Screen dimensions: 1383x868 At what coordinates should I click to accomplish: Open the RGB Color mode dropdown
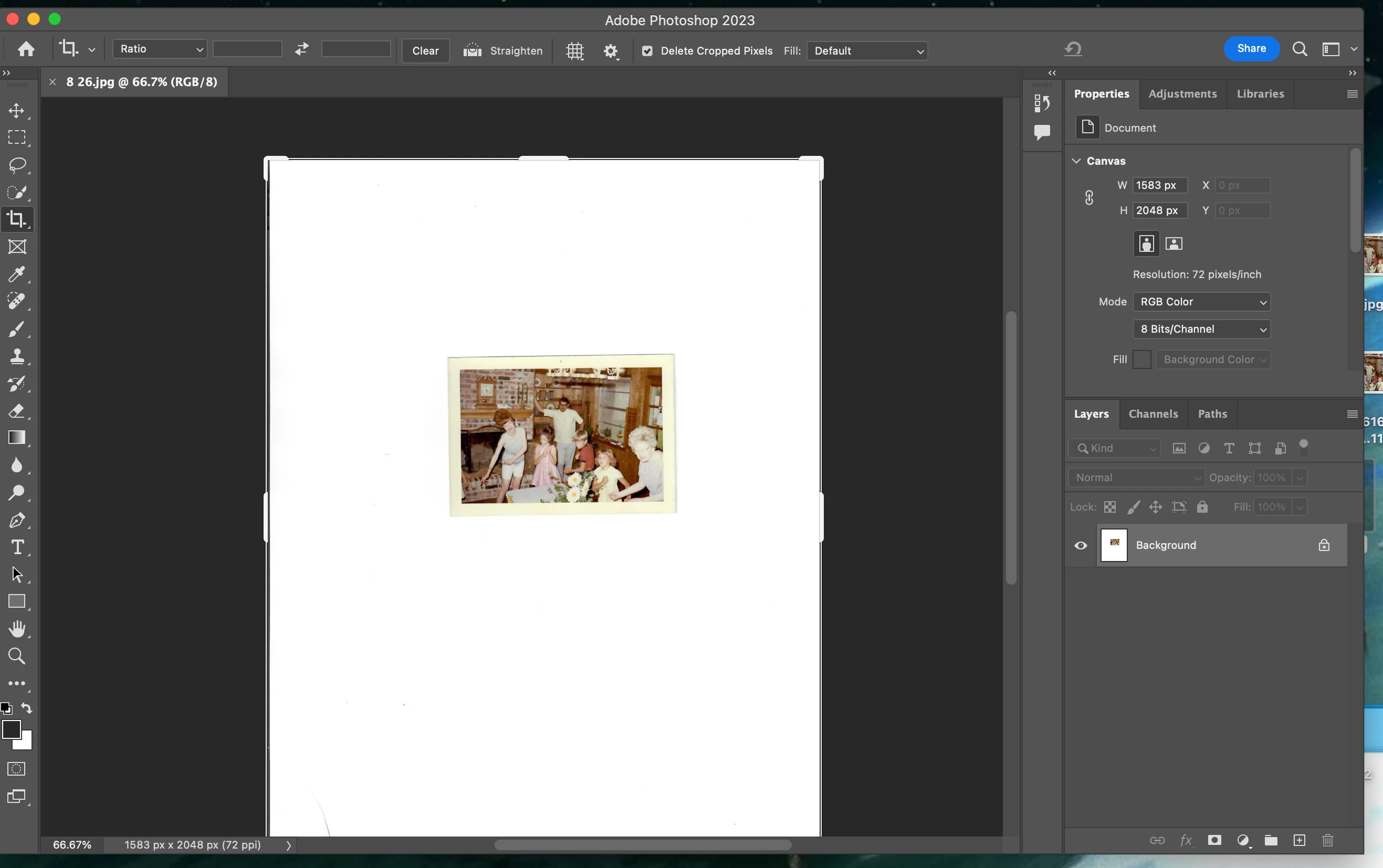[x=1201, y=302]
